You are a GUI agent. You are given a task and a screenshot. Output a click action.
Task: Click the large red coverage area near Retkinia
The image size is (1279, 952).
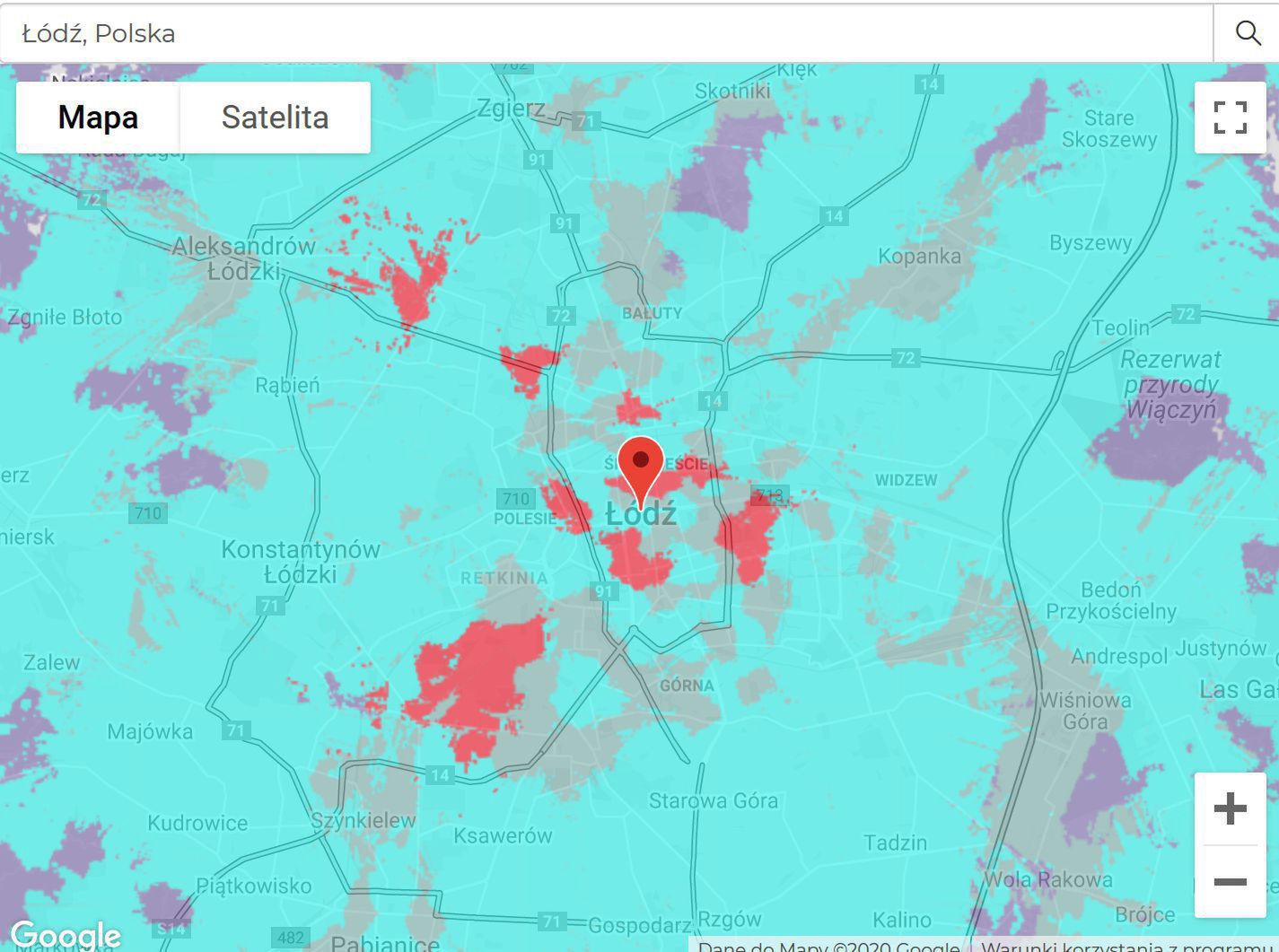pyautogui.click(x=477, y=683)
